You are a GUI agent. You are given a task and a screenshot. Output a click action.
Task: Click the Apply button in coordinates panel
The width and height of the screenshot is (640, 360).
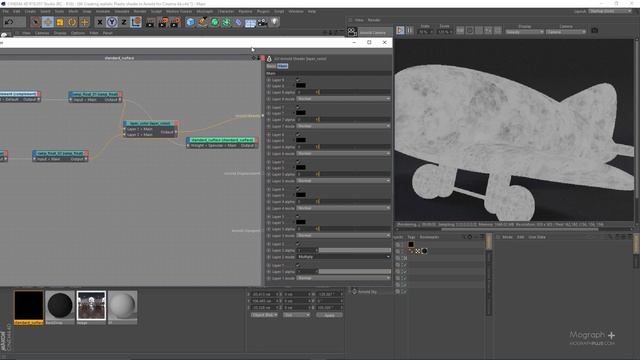click(x=329, y=315)
